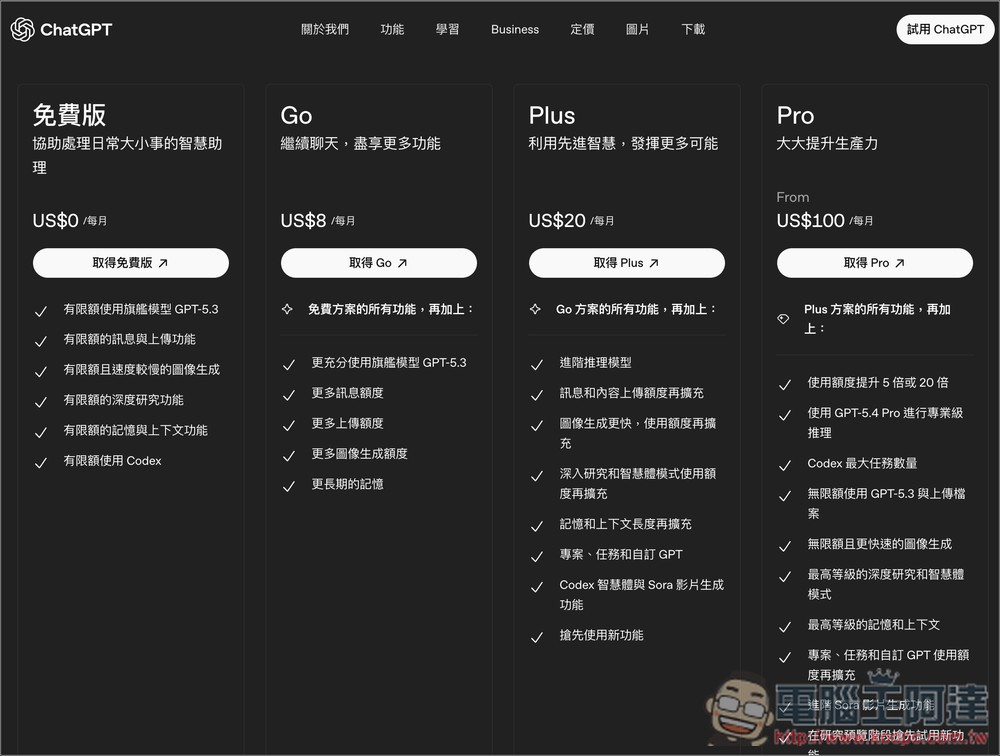The width and height of the screenshot is (1000, 756).
Task: Click the checkmark beside 使用額度提升 5 倍或 20 倍
Action: [785, 382]
